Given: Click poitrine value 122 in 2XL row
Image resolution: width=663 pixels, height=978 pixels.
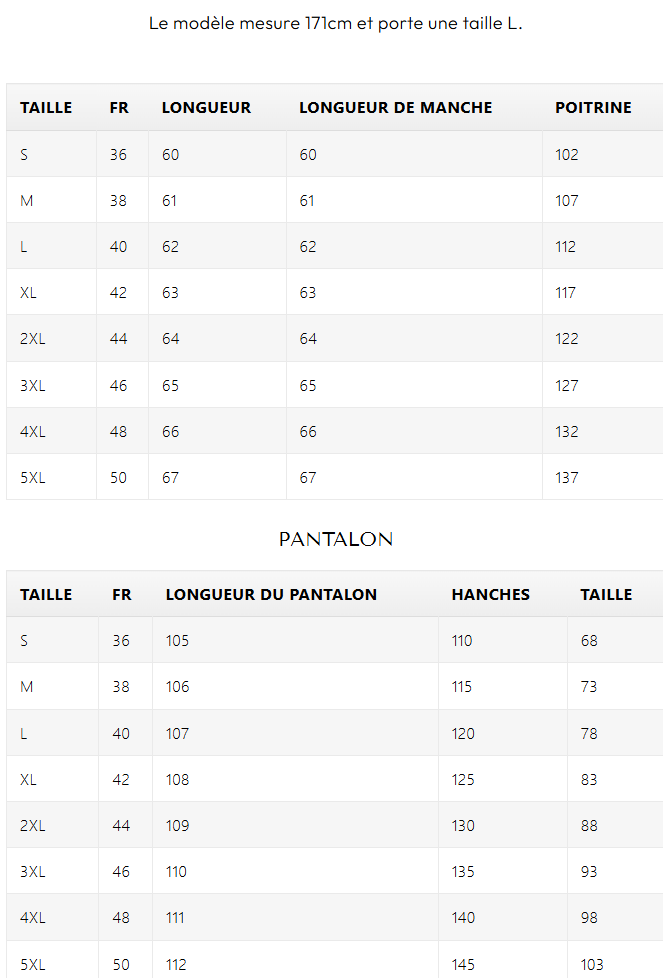Looking at the screenshot, I should [567, 339].
